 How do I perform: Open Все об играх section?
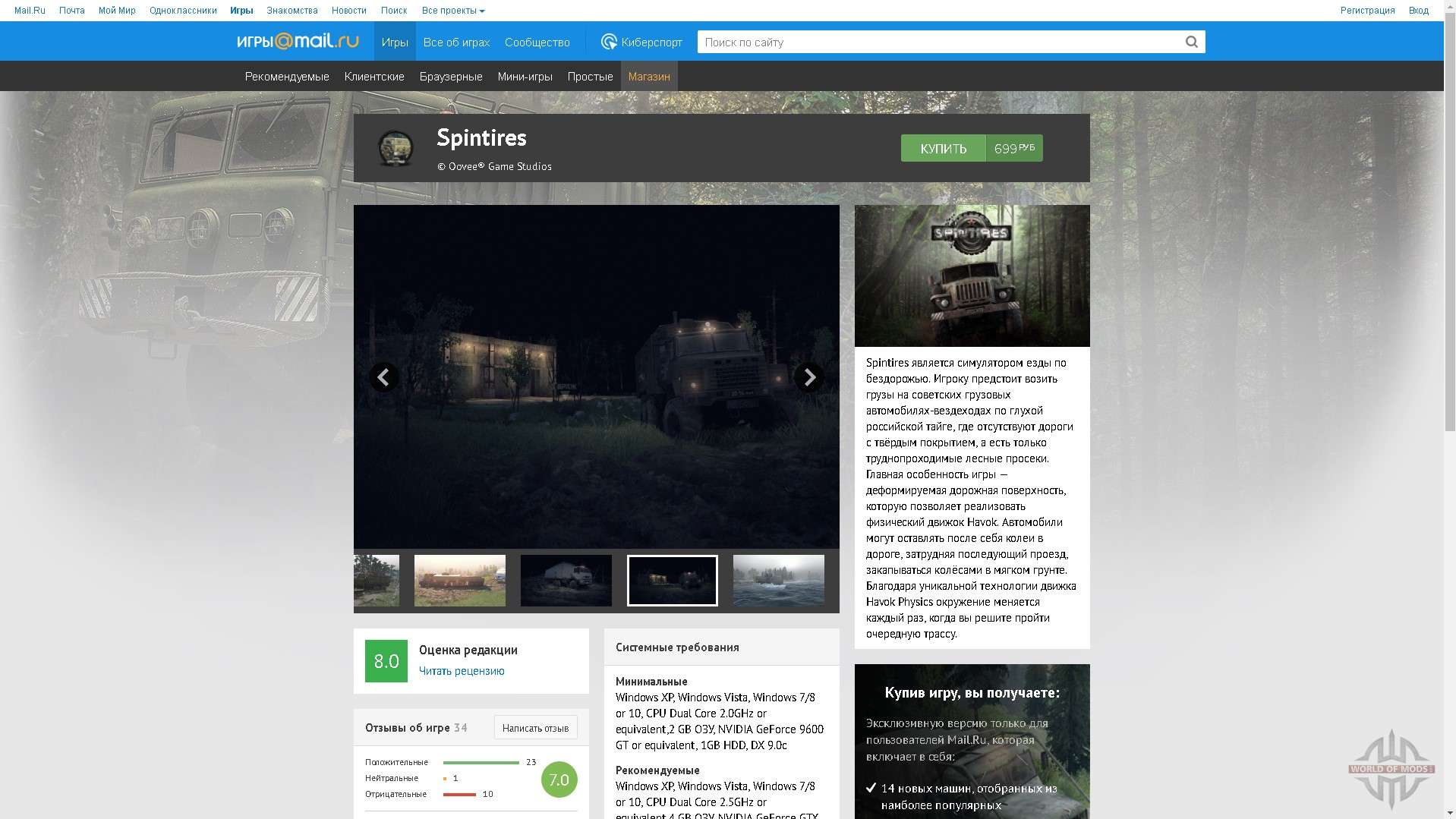(x=456, y=42)
